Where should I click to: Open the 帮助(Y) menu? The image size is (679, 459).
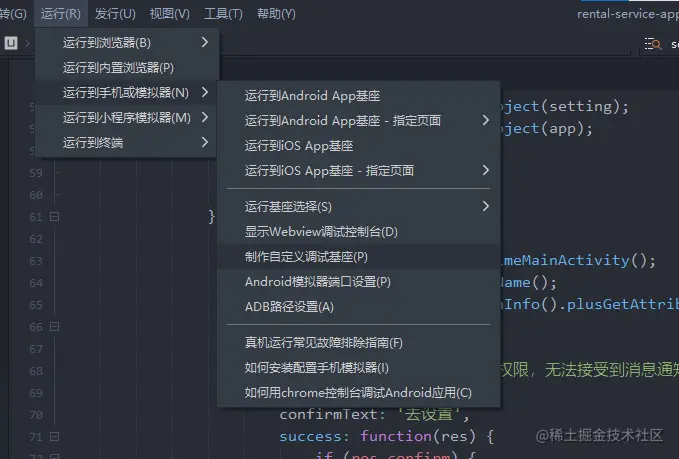pyautogui.click(x=276, y=14)
